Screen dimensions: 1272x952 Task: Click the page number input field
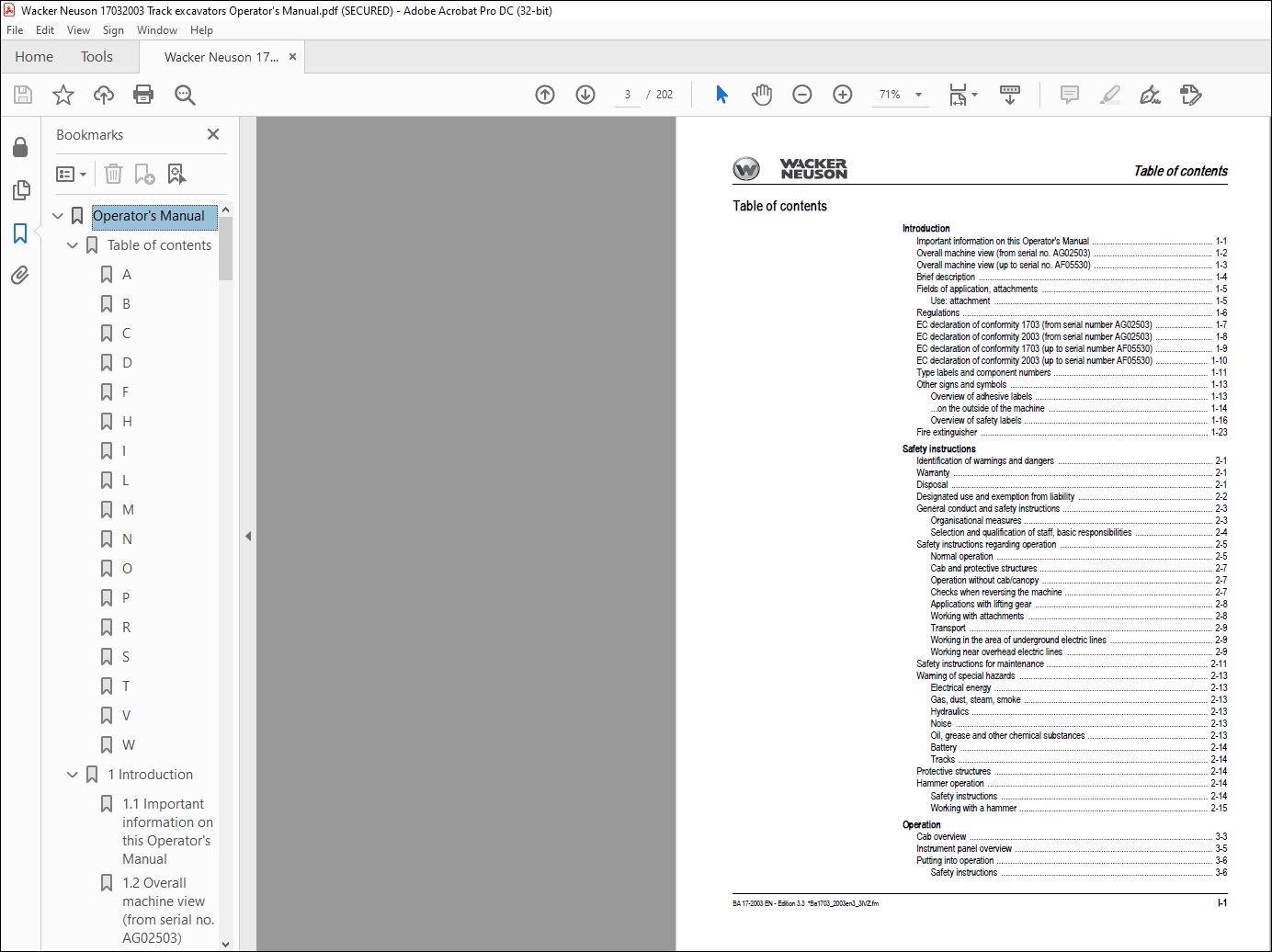pos(628,95)
